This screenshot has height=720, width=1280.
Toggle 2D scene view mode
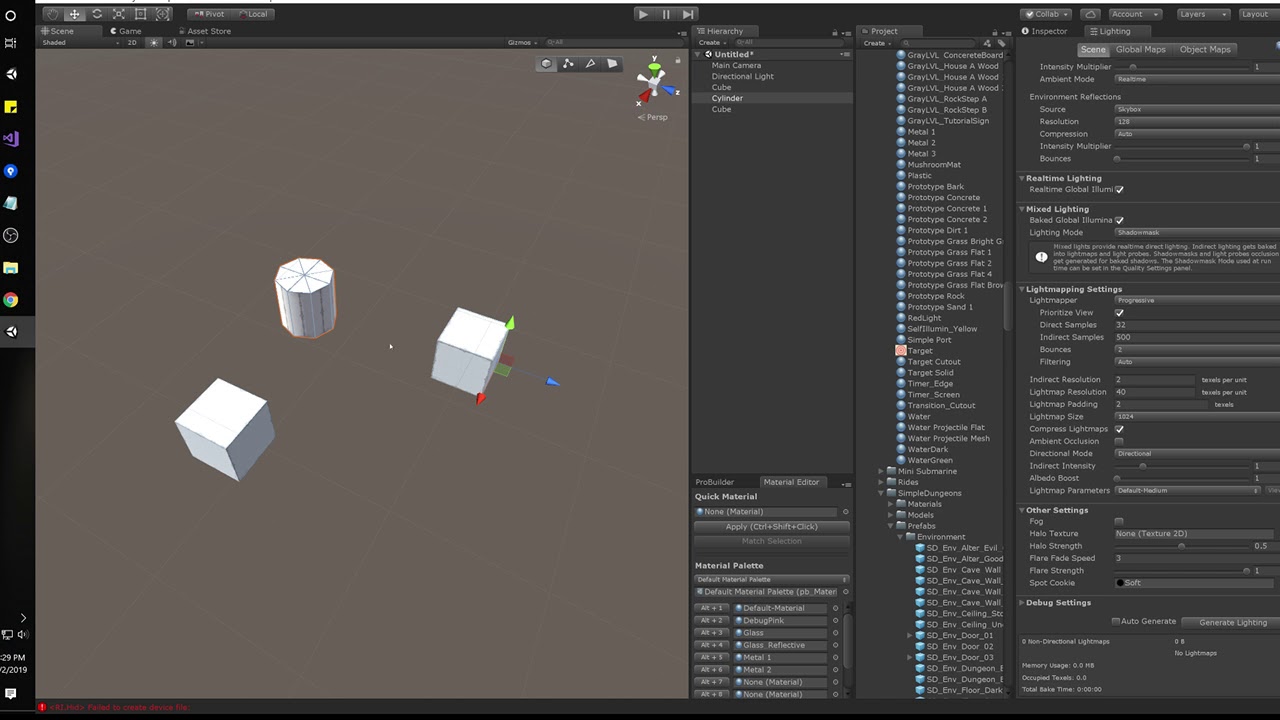132,43
